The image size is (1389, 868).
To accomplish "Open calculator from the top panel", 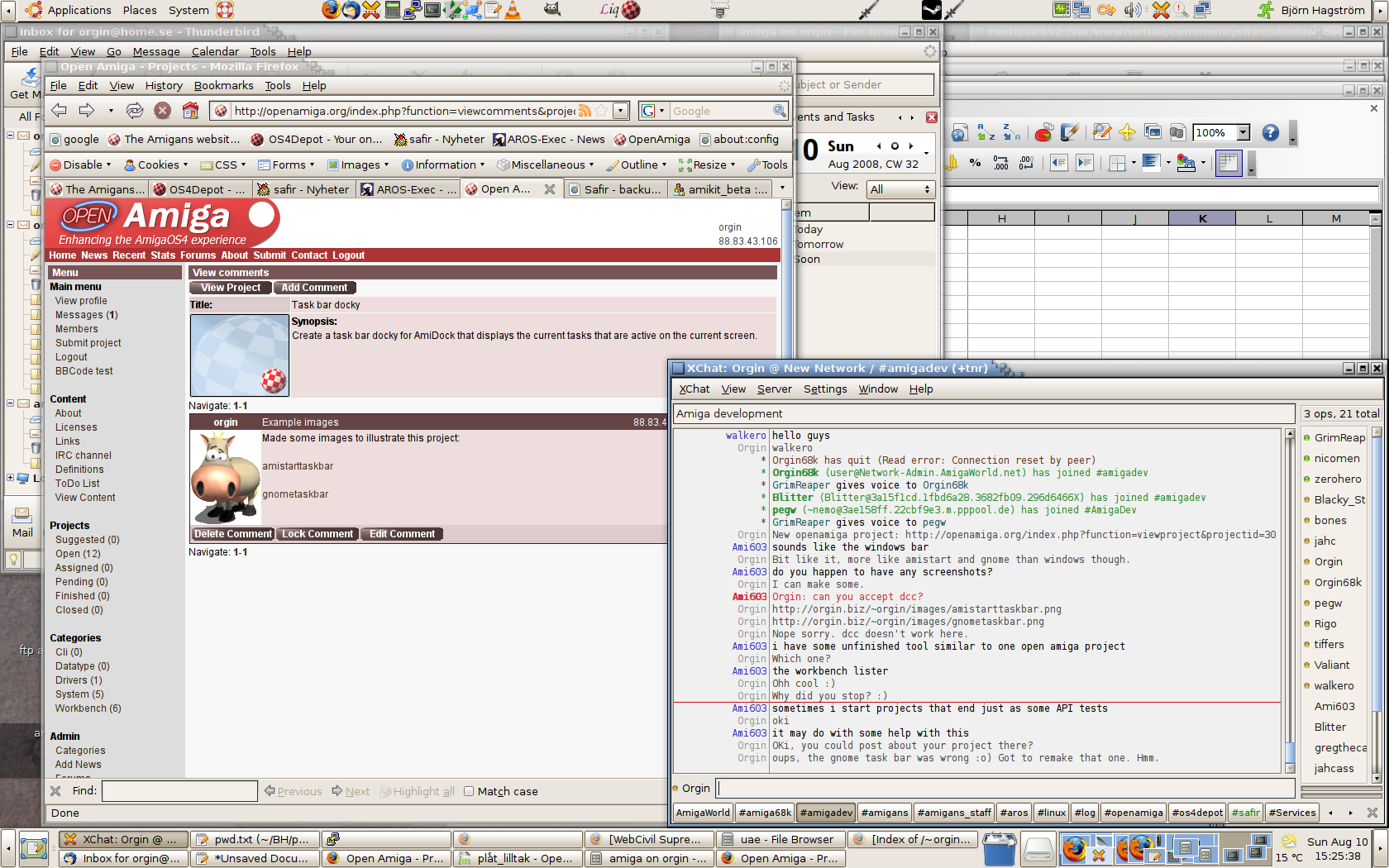I will click(x=392, y=10).
